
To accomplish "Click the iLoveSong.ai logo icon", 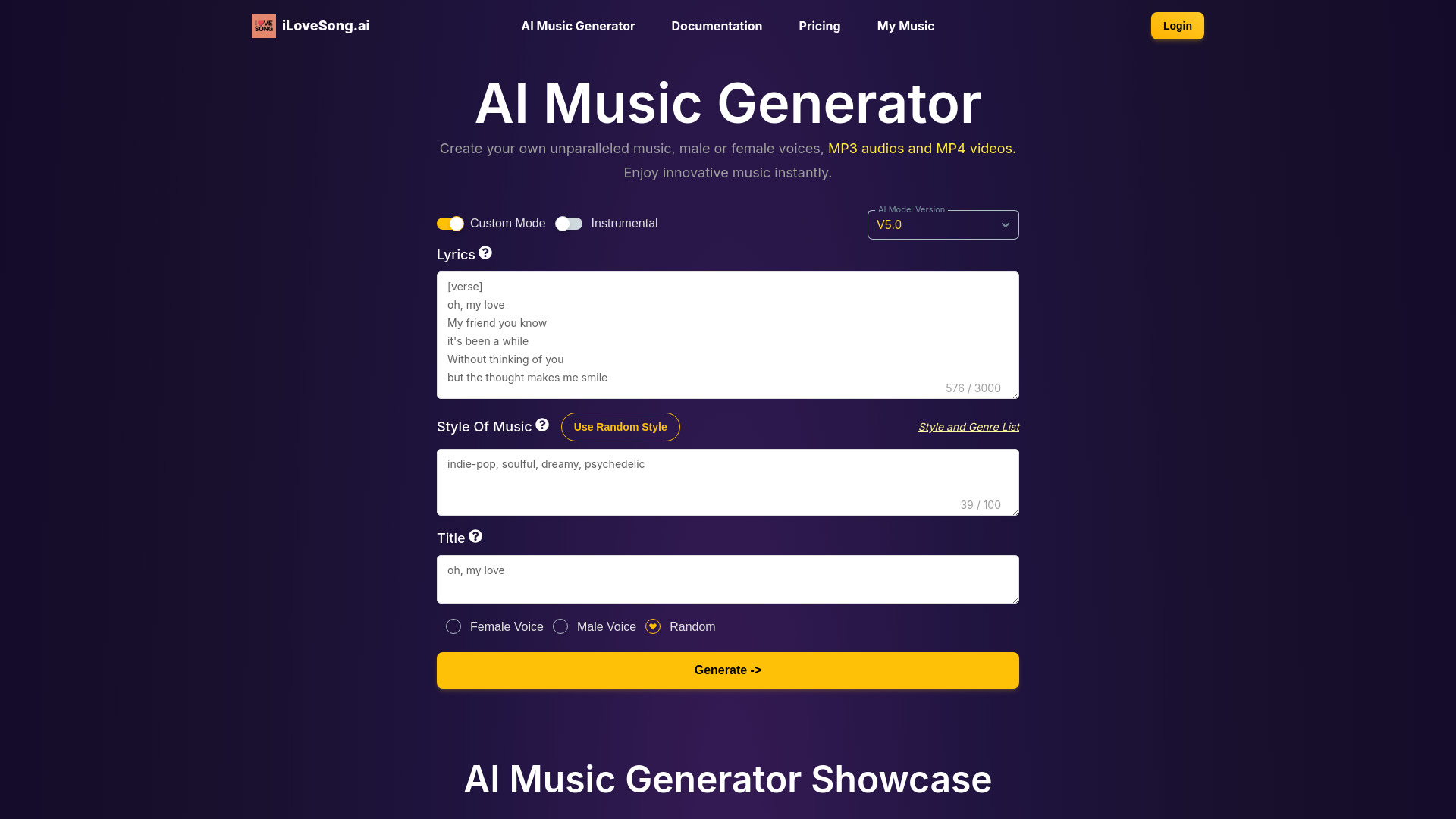I will [x=263, y=26].
